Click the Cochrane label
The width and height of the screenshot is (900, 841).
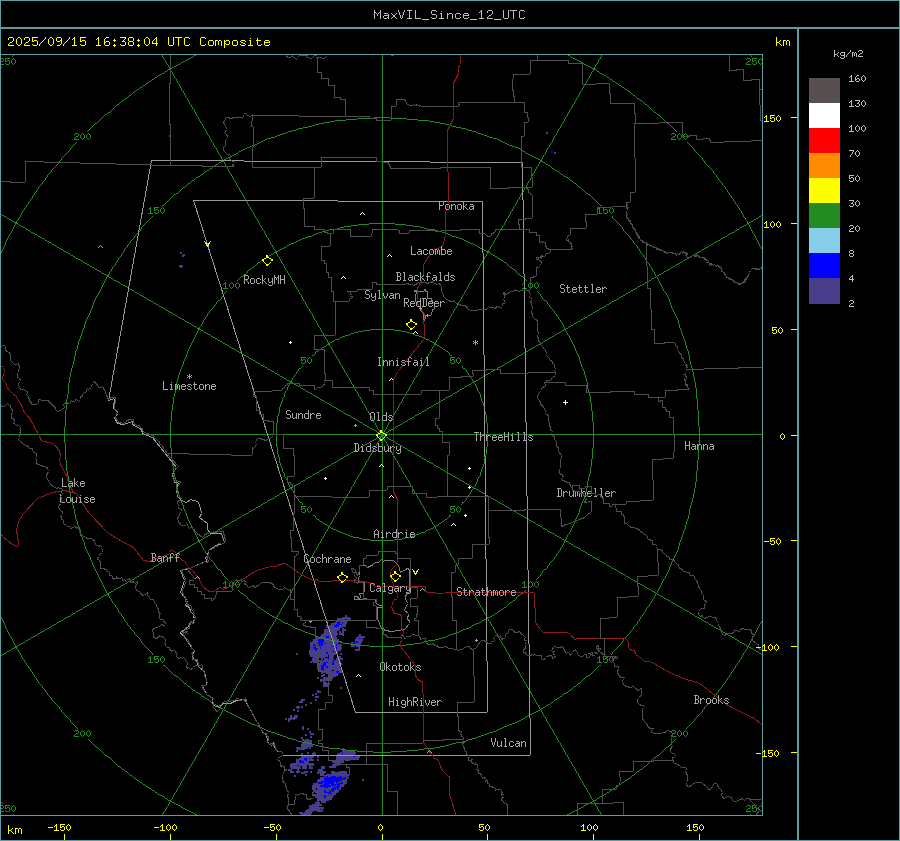[327, 559]
